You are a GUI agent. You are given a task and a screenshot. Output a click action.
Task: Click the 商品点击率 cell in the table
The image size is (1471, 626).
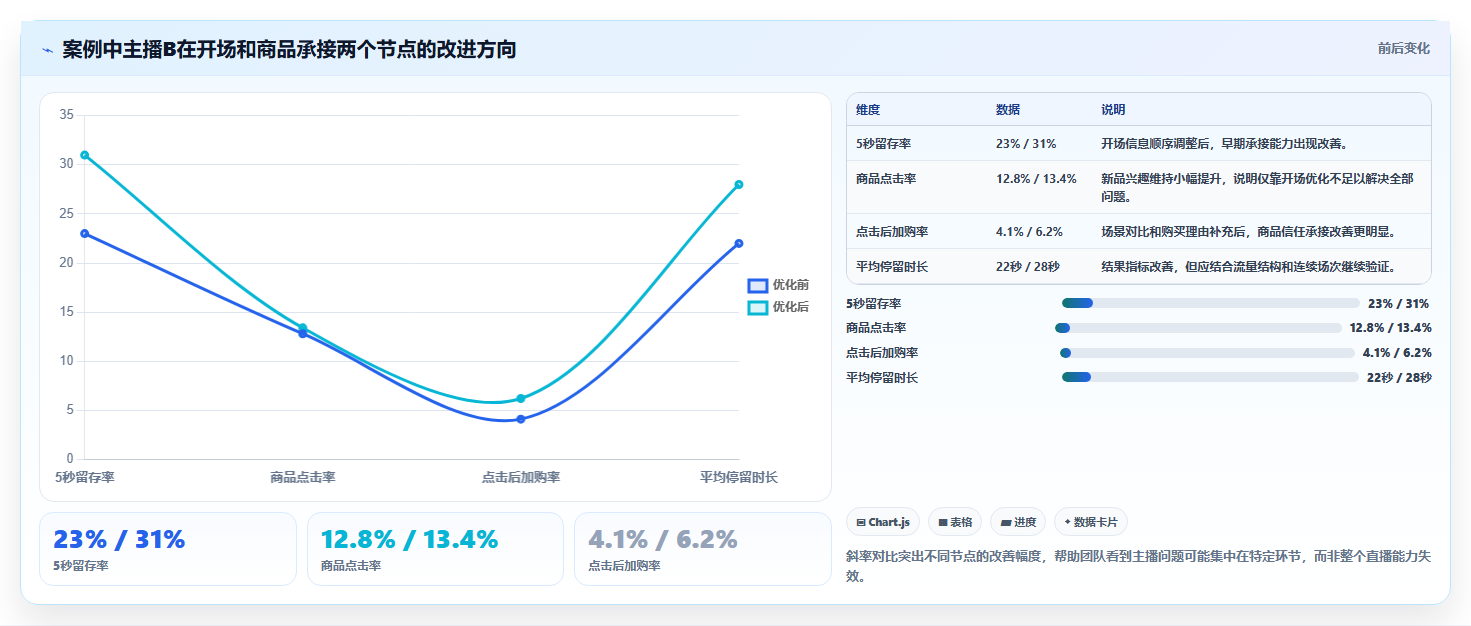[x=886, y=179]
